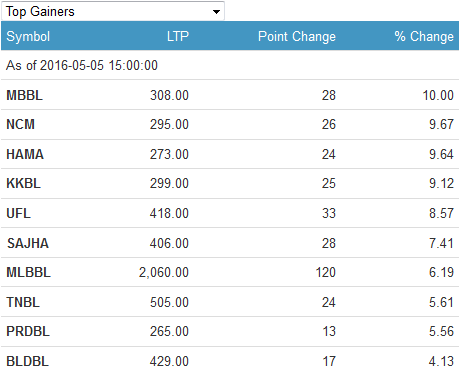Sort by the Symbol column header

tap(28, 36)
